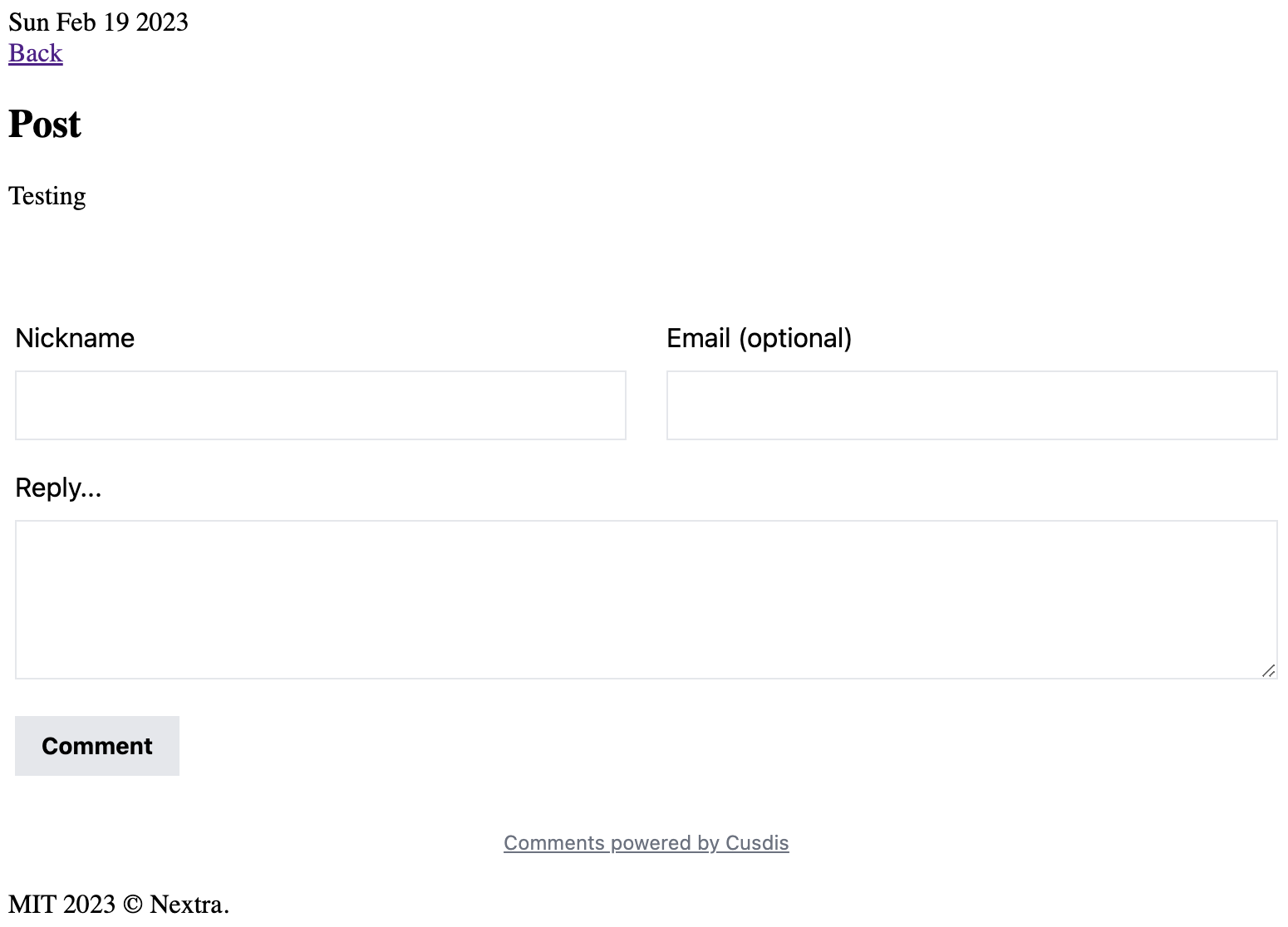The width and height of the screenshot is (1288, 927).
Task: Click the Testing paragraph text
Action: coord(47,196)
